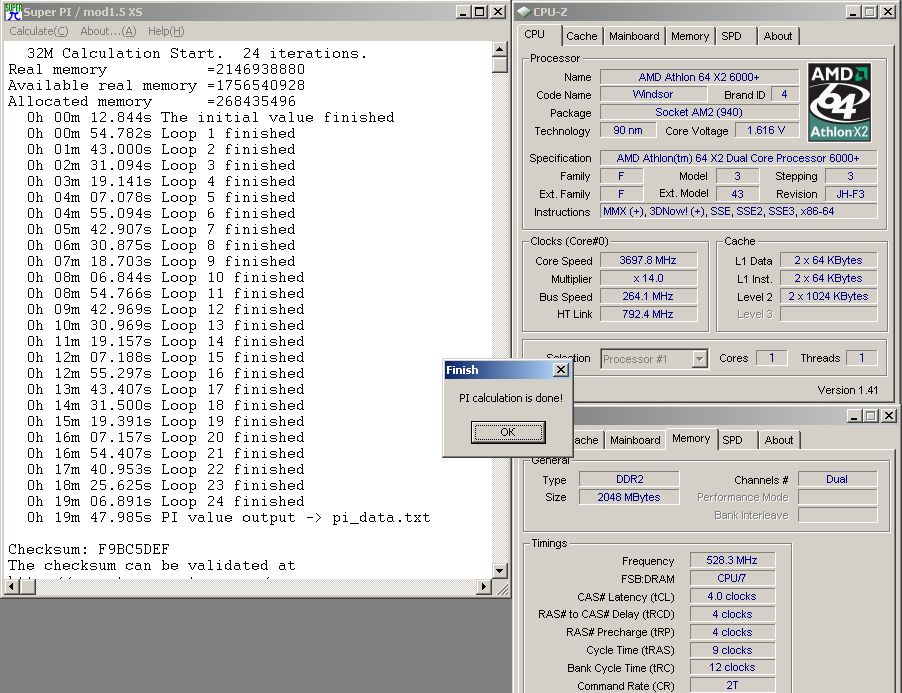Viewport: 902px width, 693px height.
Task: Click the Core Speed value 3697.8 MHz
Action: pos(648,261)
